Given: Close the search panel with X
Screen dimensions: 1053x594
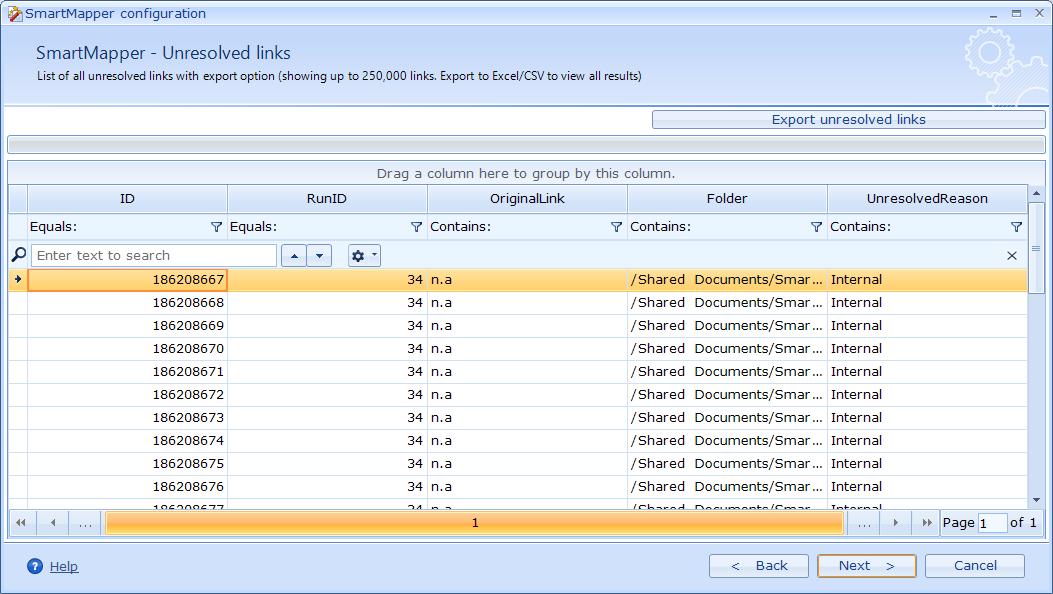Looking at the screenshot, I should (1012, 255).
